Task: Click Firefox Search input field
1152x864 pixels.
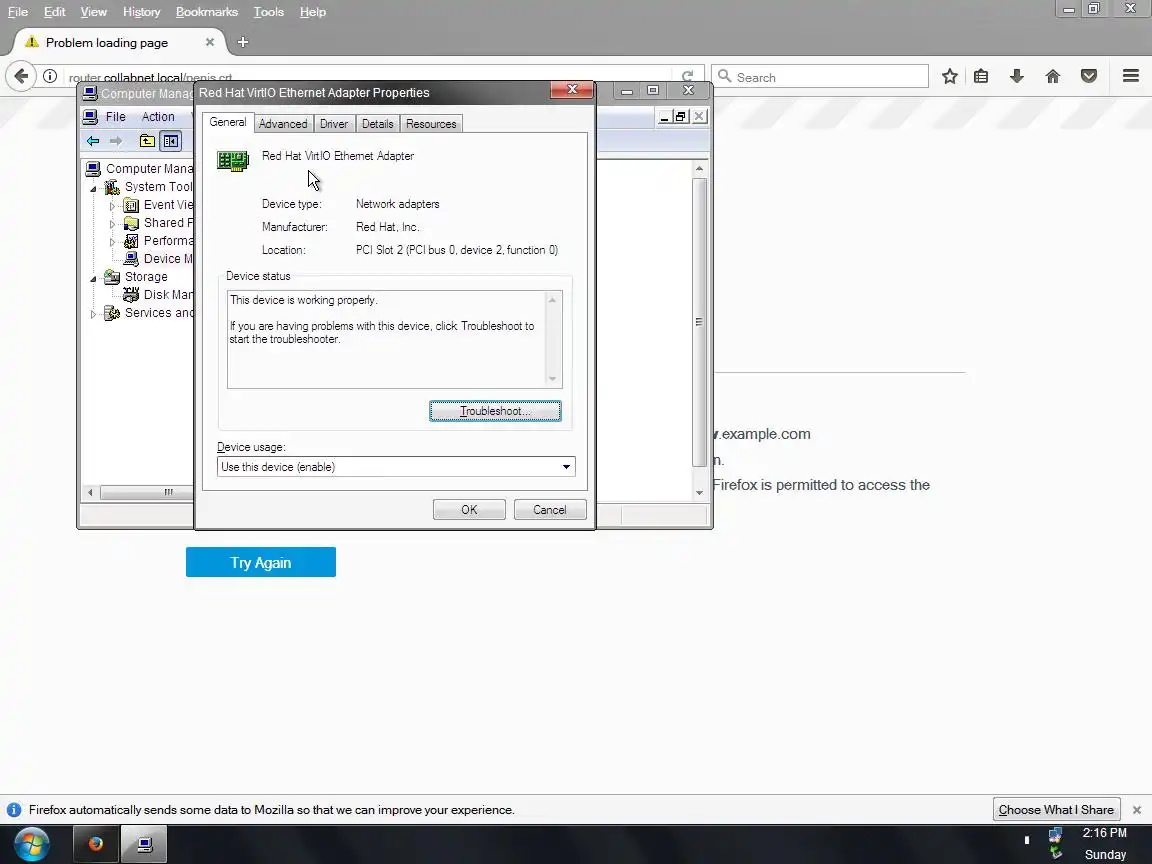Action: 819,76
